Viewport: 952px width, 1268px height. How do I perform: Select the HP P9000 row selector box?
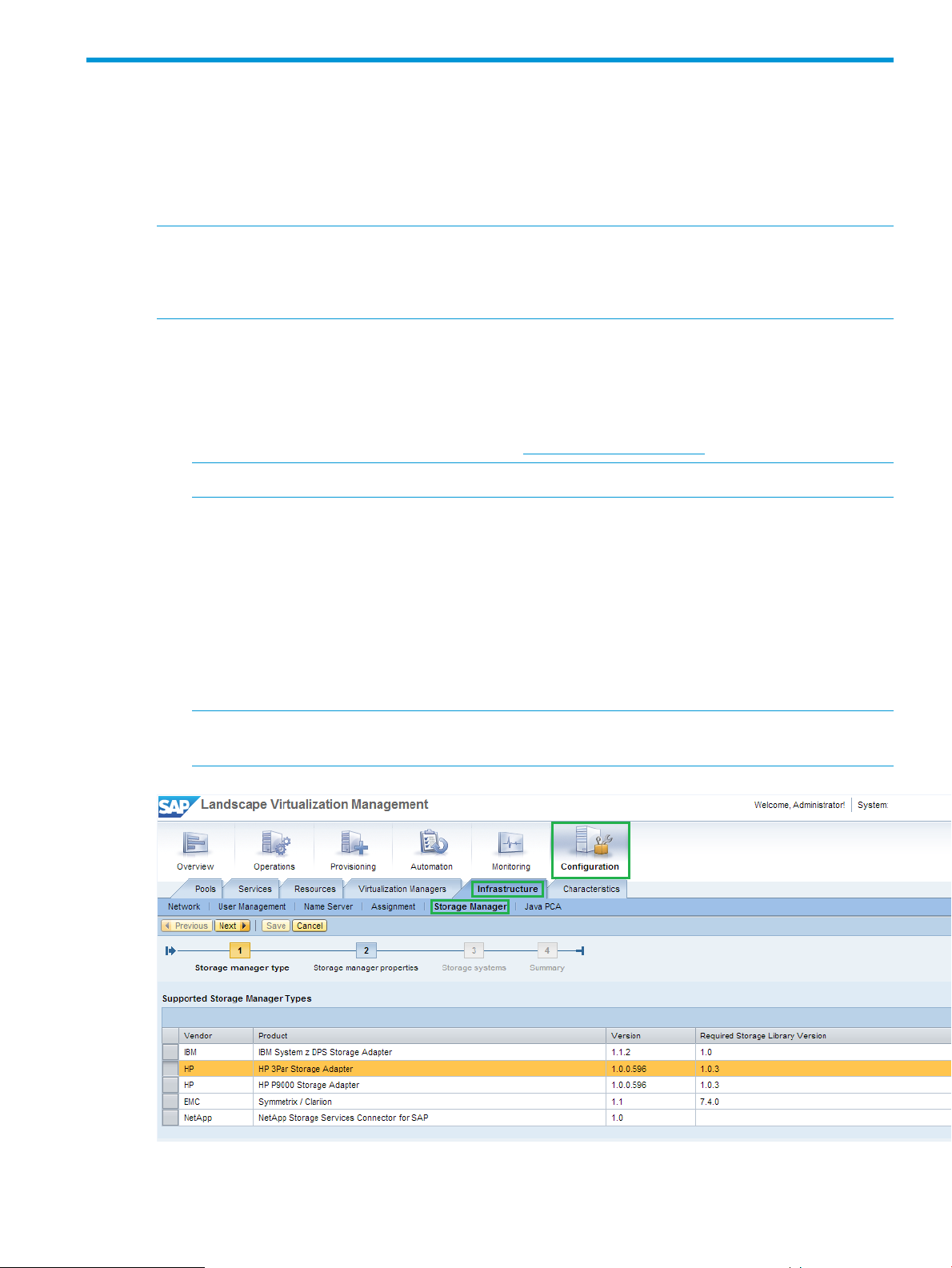click(170, 1085)
